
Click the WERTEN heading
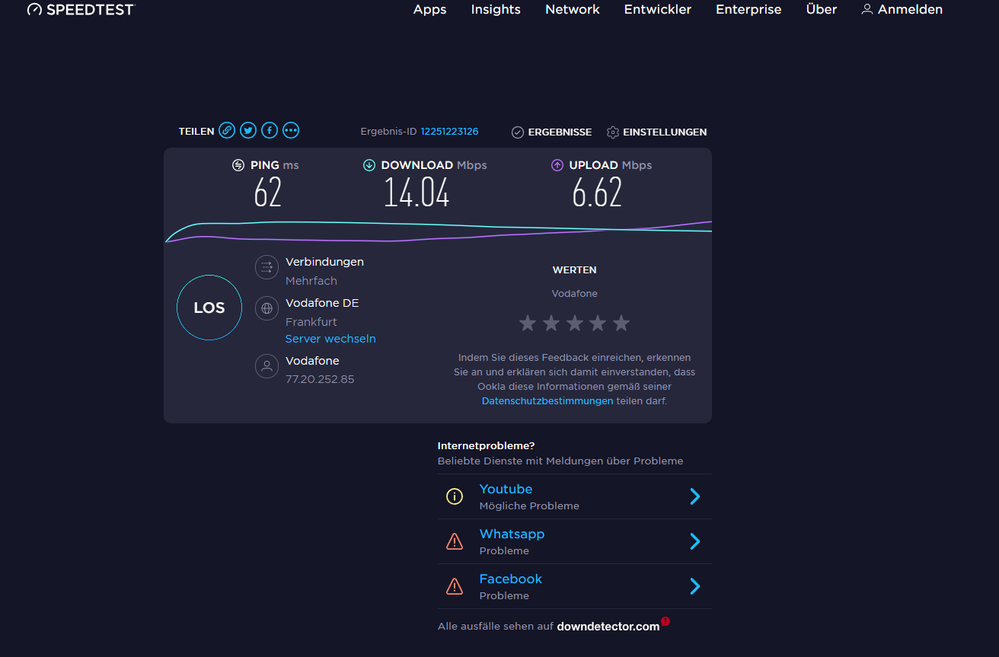tap(575, 270)
